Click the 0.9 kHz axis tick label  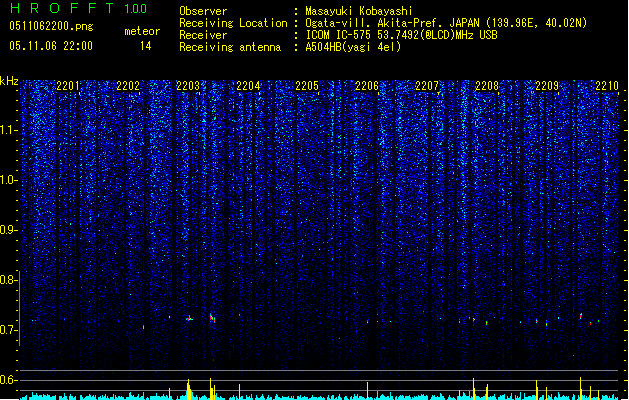[7, 230]
